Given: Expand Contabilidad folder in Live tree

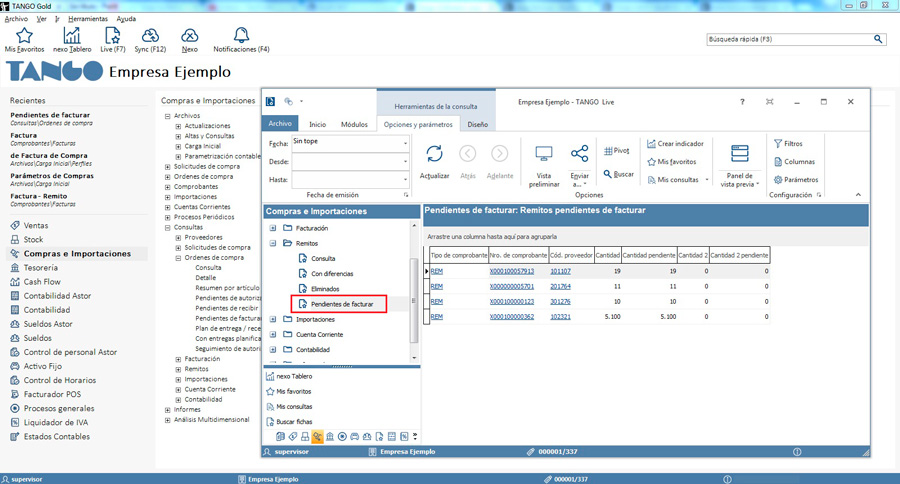Looking at the screenshot, I should pos(273,350).
